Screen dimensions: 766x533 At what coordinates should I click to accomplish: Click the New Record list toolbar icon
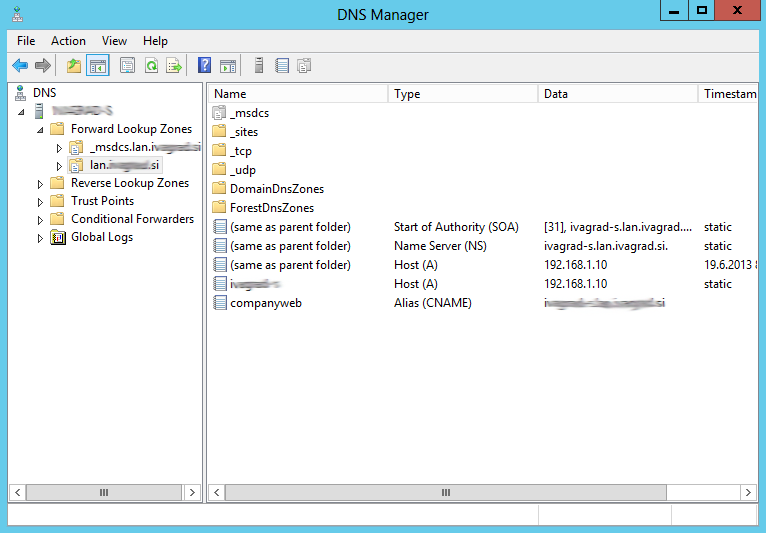click(282, 65)
